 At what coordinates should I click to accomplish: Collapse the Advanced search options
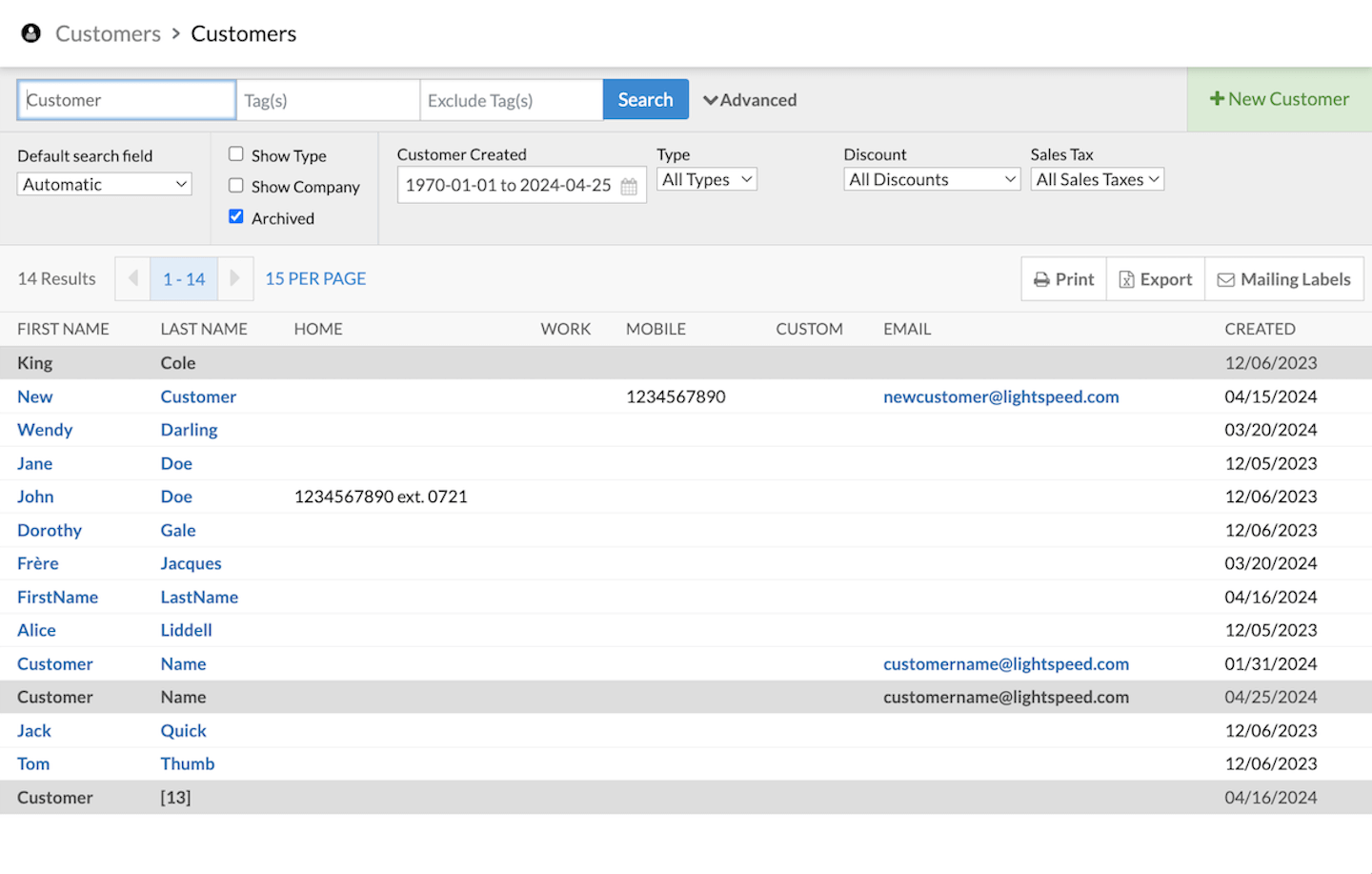coord(750,100)
